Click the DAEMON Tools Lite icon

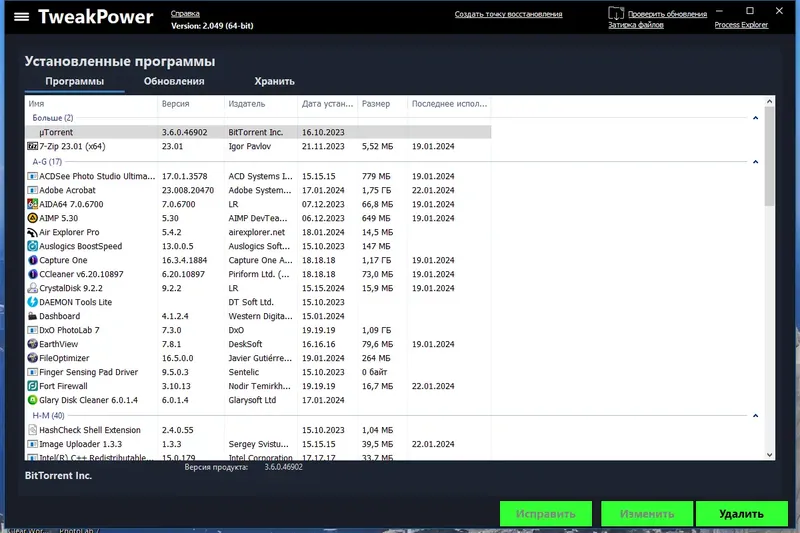tap(32, 302)
